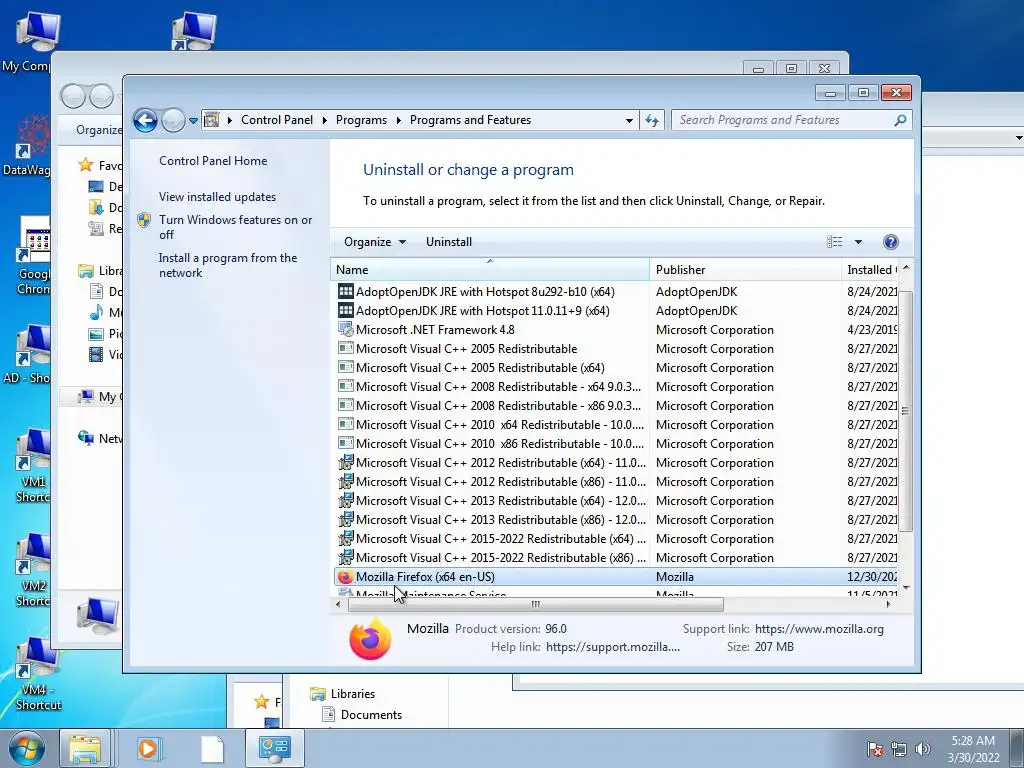Select Libraries in bottom background Explorer window
This screenshot has height=768, width=1024.
pyautogui.click(x=344, y=694)
